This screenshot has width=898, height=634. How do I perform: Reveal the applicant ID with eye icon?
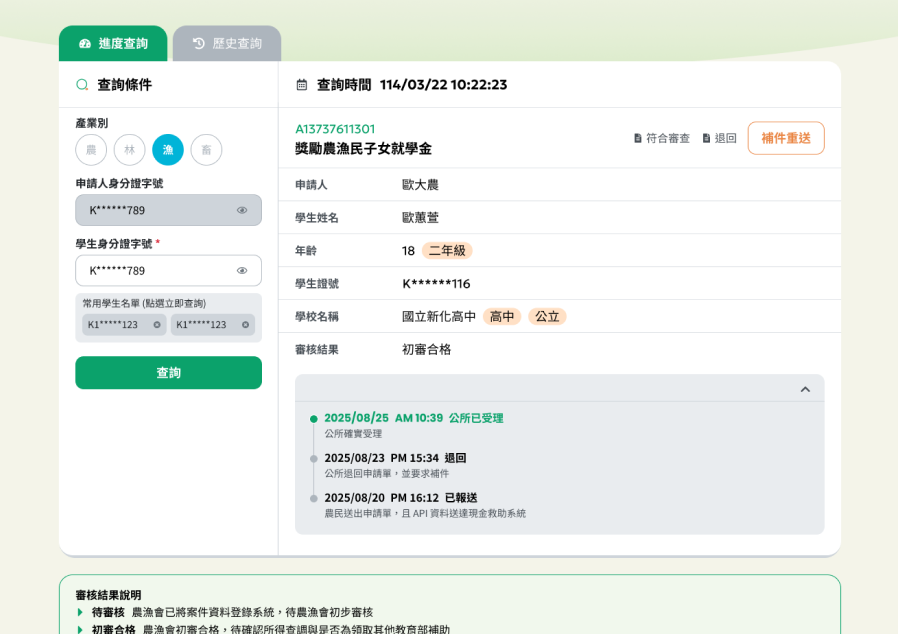pos(242,210)
